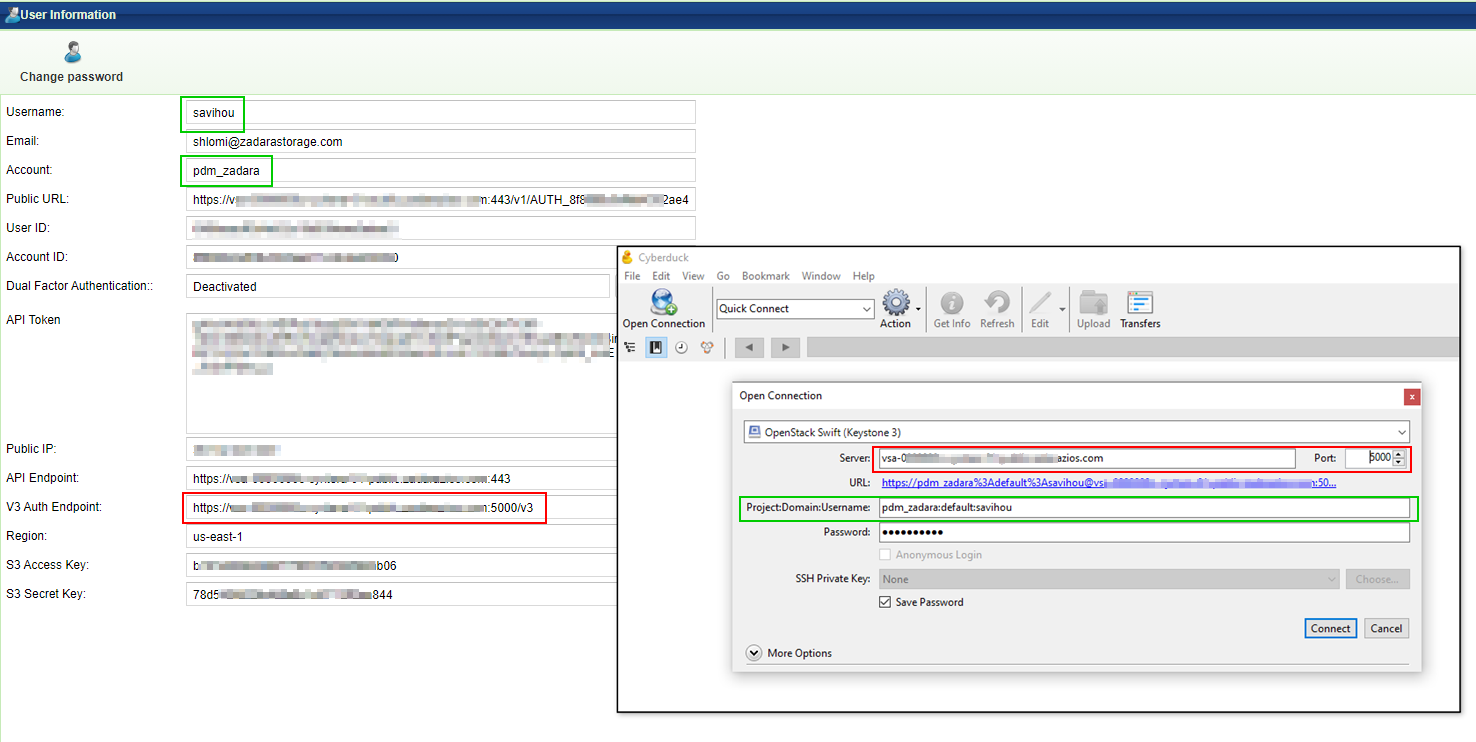The width and height of the screenshot is (1476, 742).
Task: Click the Project:Domain:Username field
Action: click(x=1144, y=508)
